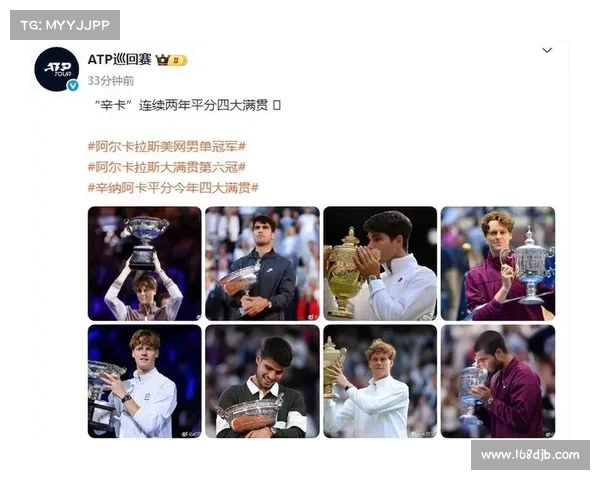
Task: Open photo of player in white raising golden cup
Action: tap(380, 381)
